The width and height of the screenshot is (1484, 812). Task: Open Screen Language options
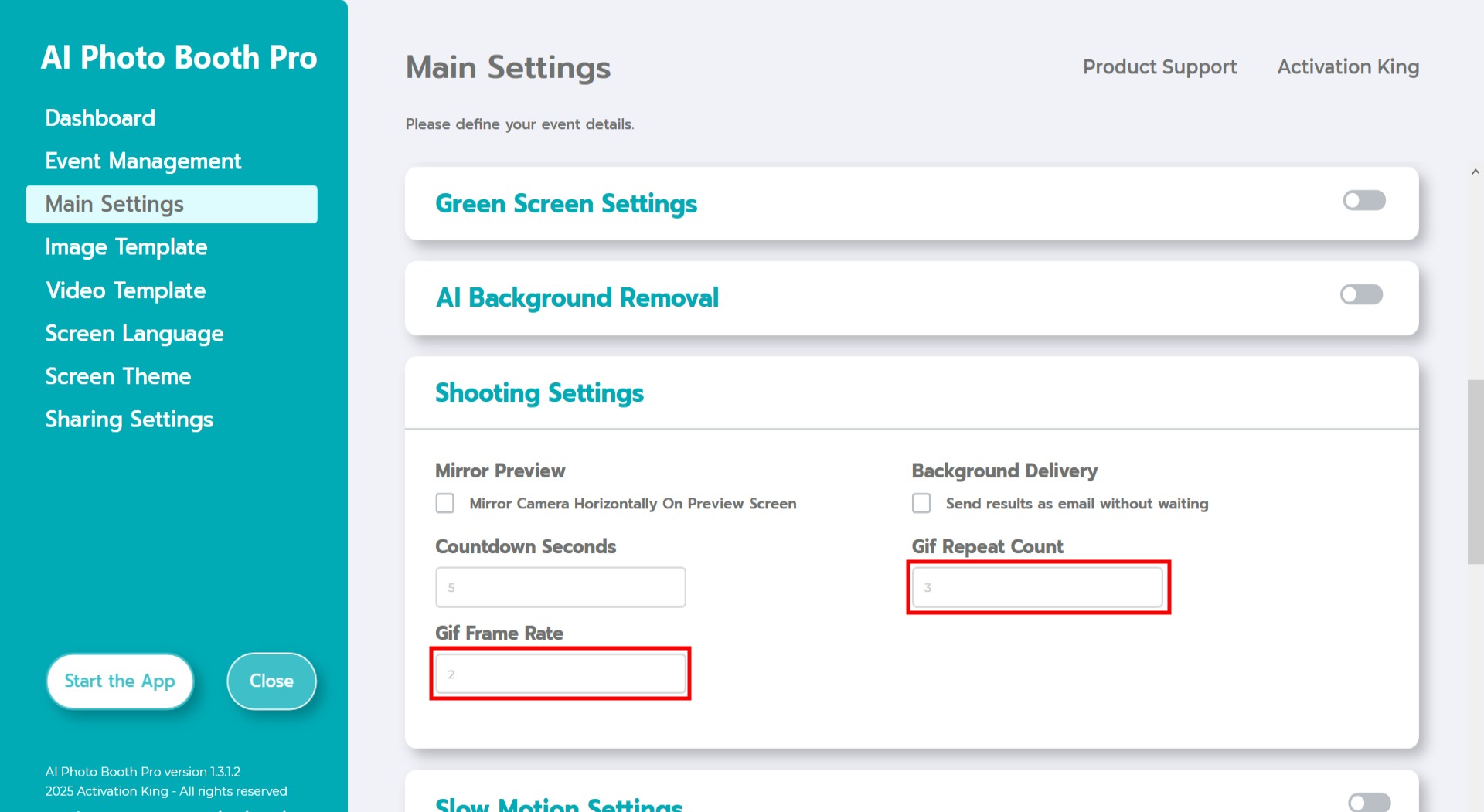point(134,334)
